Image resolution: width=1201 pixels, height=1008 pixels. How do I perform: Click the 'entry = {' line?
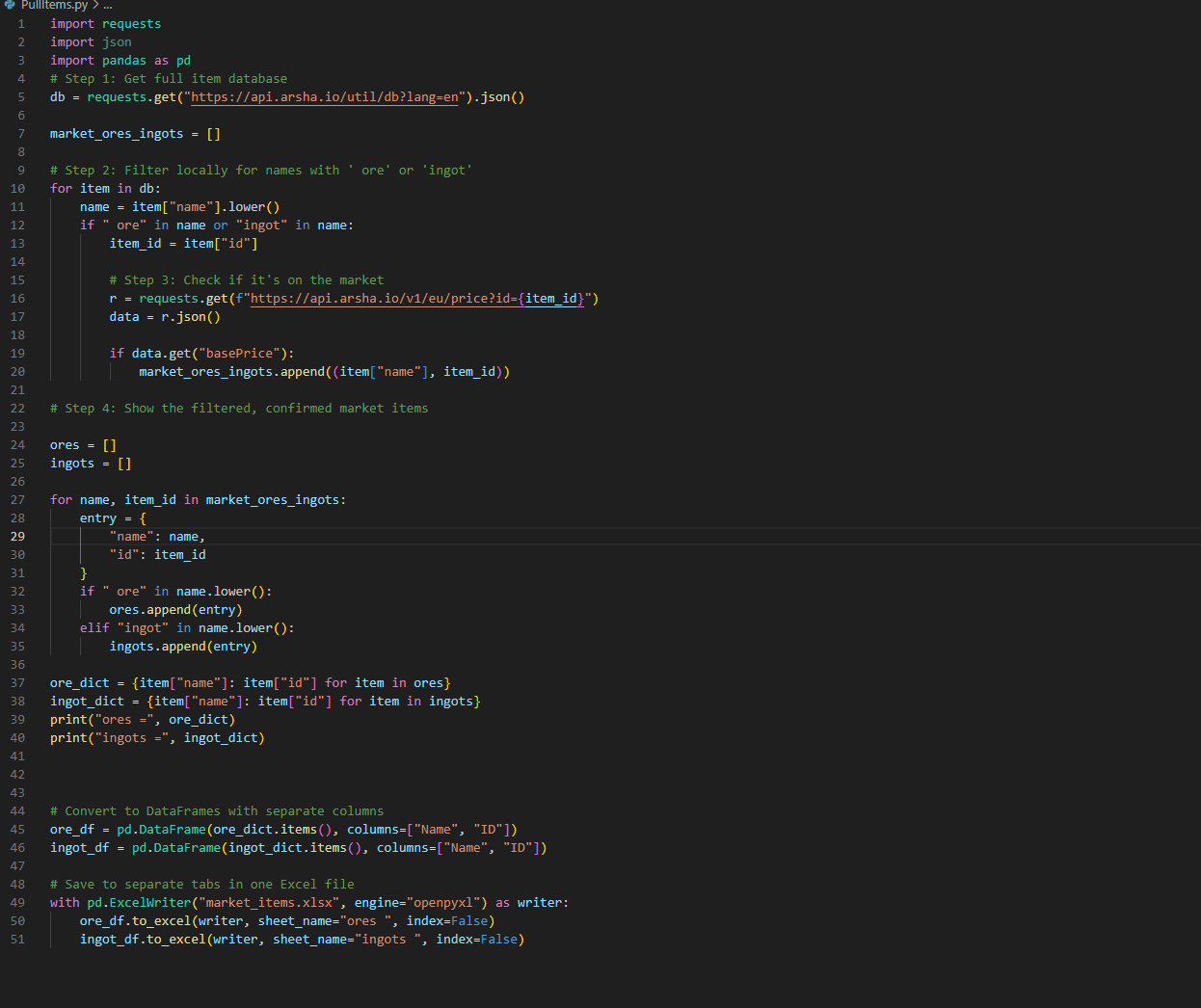pyautogui.click(x=113, y=518)
